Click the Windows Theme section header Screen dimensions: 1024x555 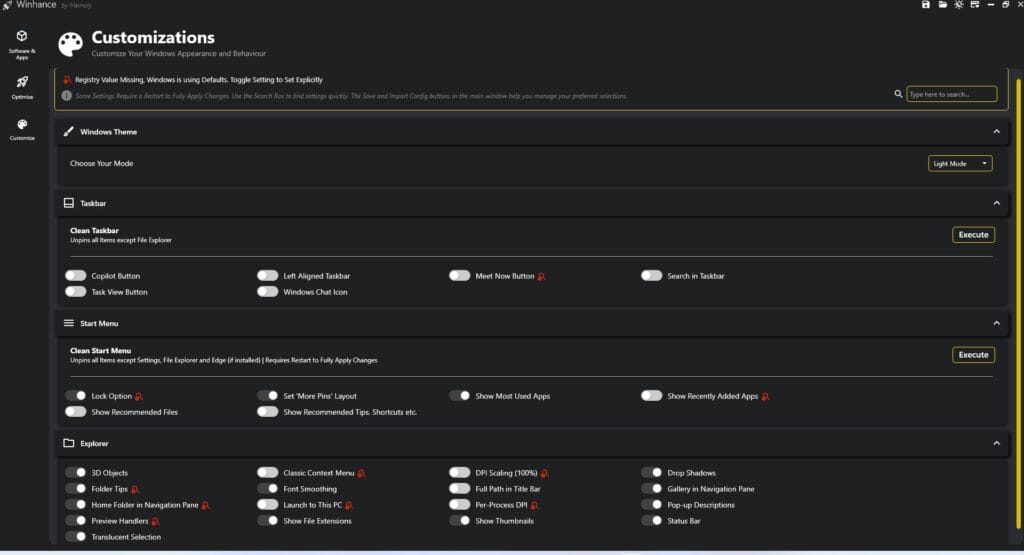pyautogui.click(x=108, y=131)
